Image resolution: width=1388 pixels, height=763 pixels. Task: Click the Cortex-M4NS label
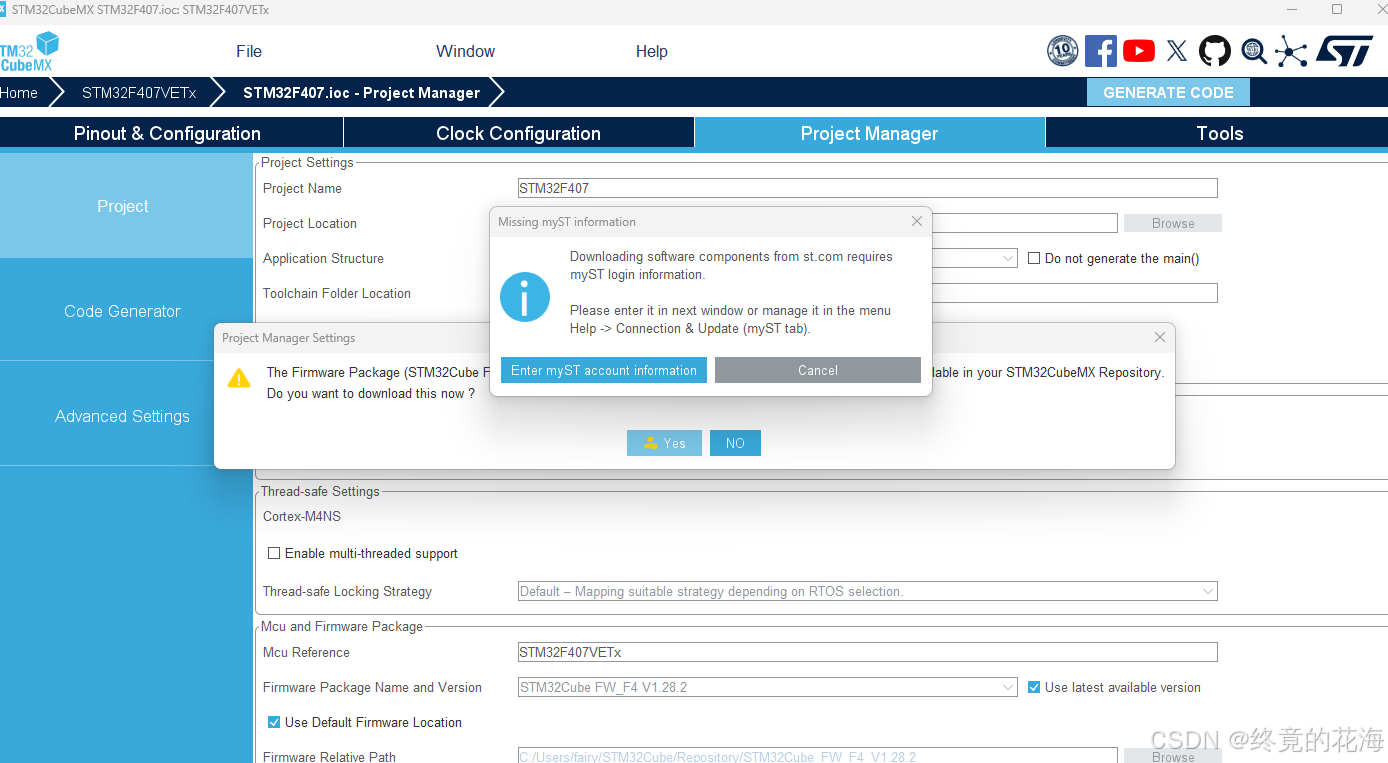[302, 517]
